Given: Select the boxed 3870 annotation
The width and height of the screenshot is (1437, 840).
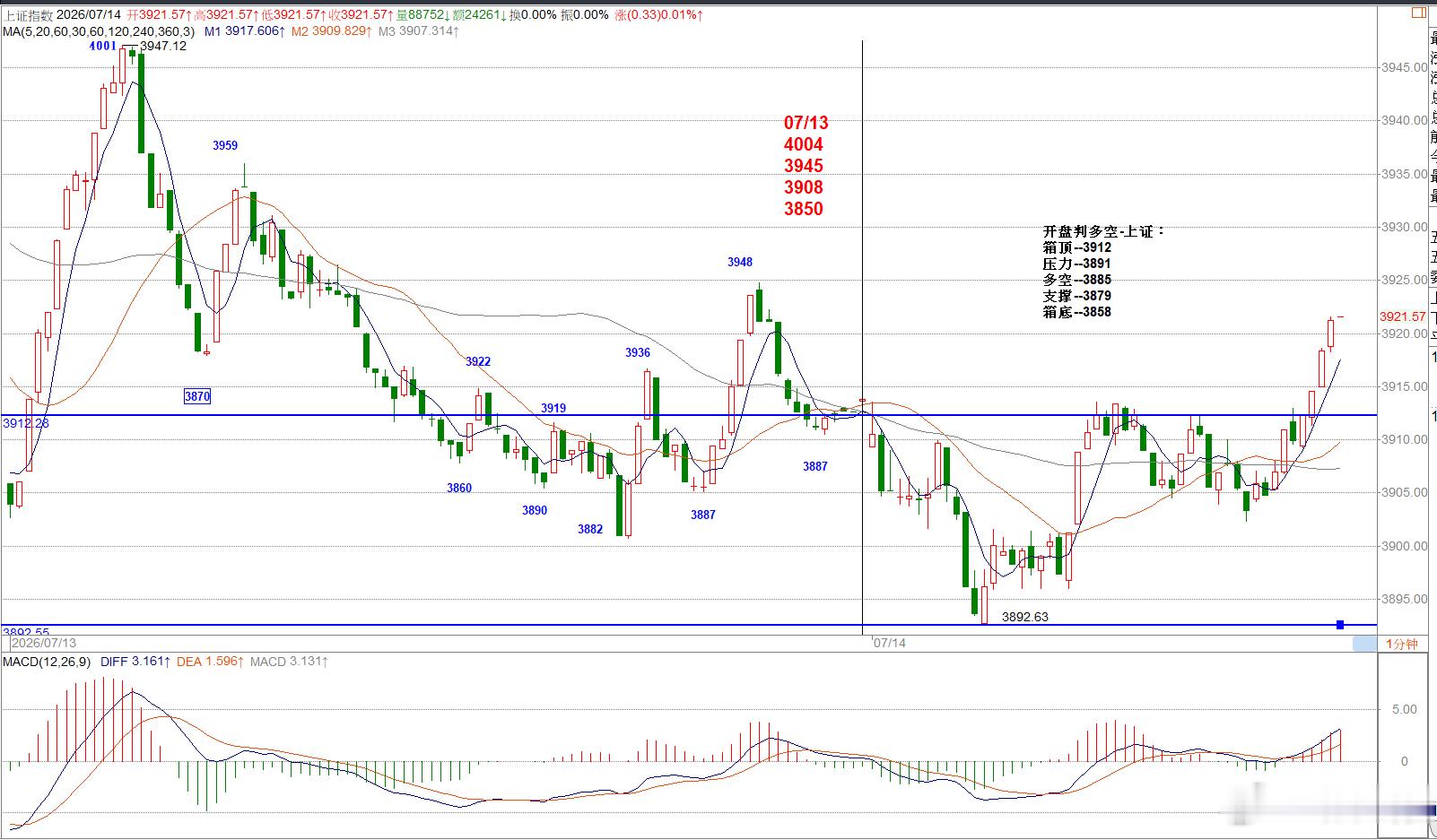Looking at the screenshot, I should click(x=196, y=396).
